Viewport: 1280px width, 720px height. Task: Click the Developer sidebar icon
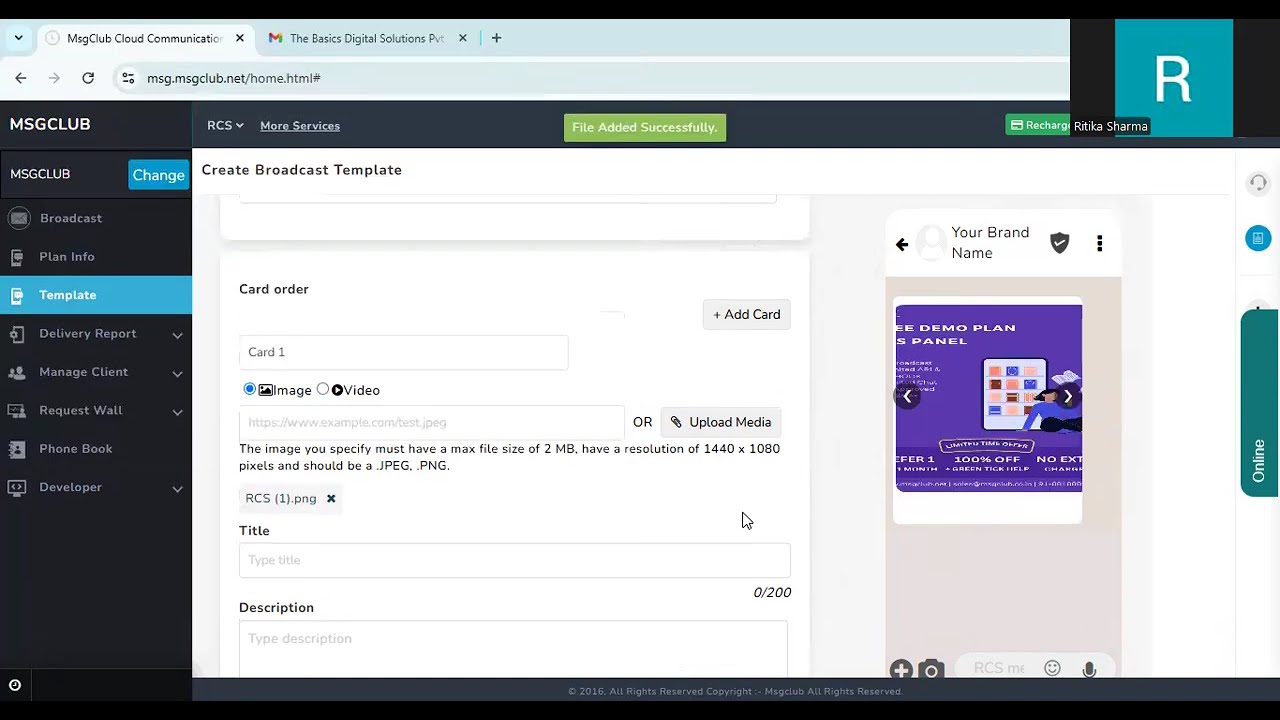coord(17,487)
